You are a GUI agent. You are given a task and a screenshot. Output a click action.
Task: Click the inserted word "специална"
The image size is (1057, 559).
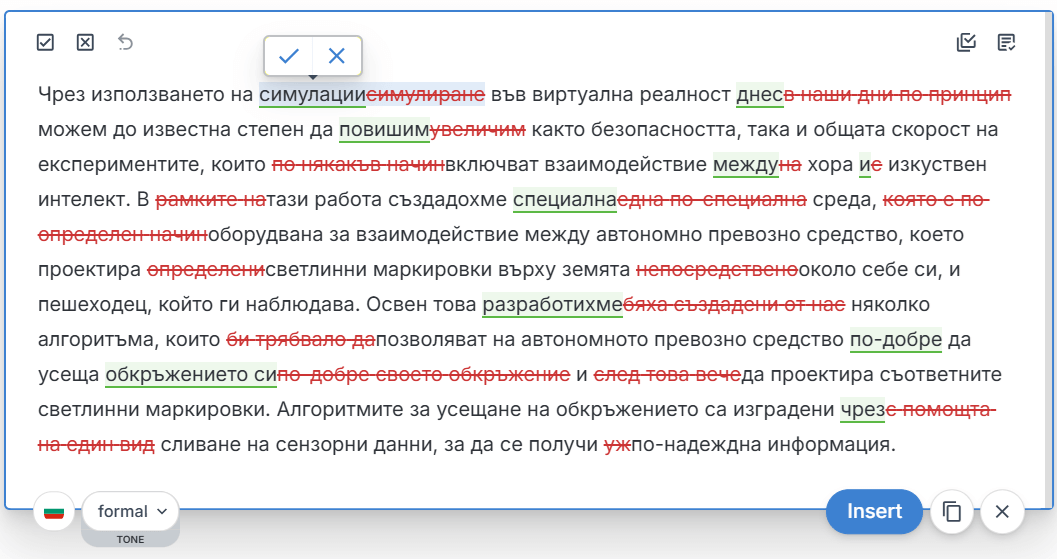pos(564,200)
